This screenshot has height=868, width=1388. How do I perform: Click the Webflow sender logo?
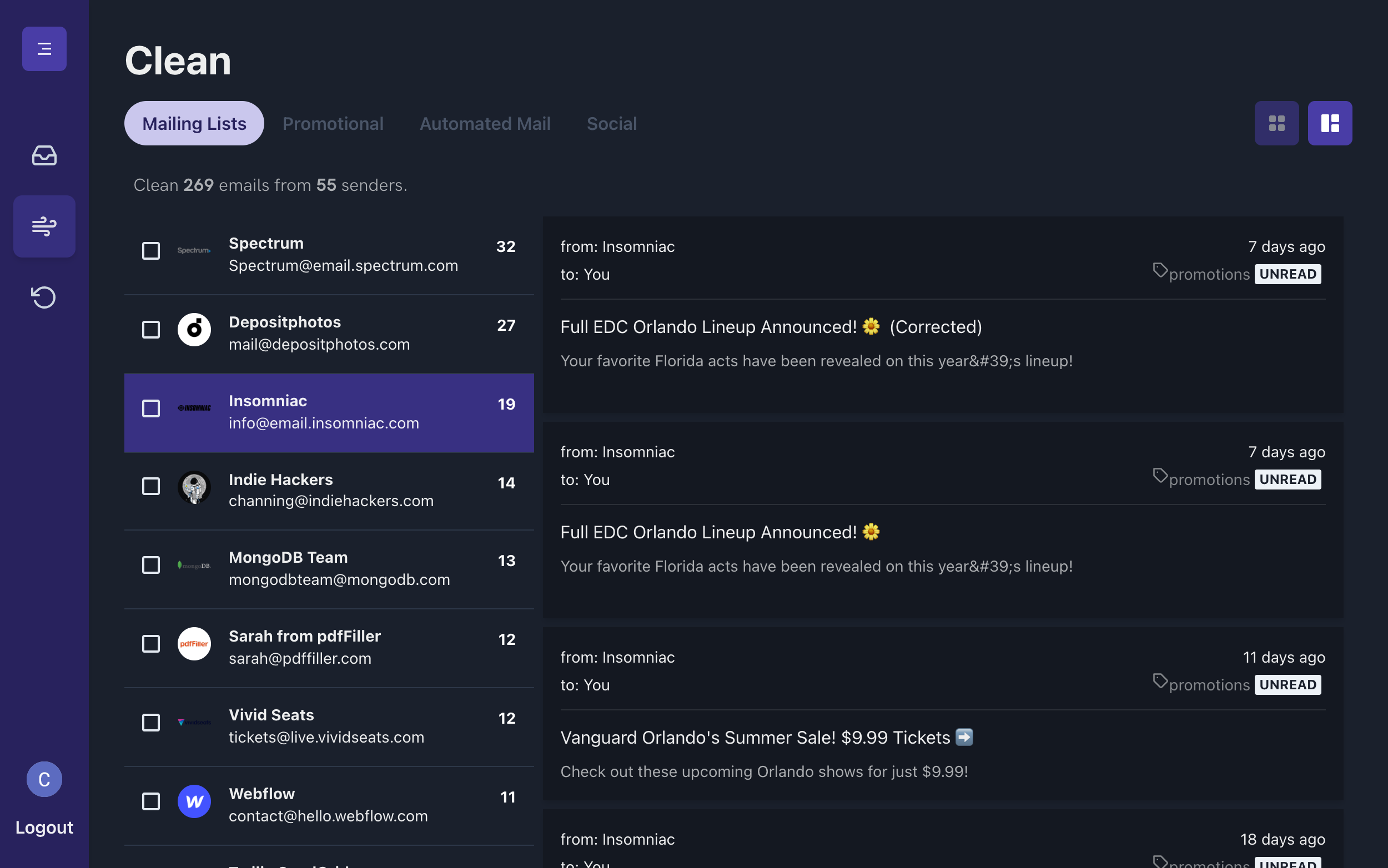[194, 801]
